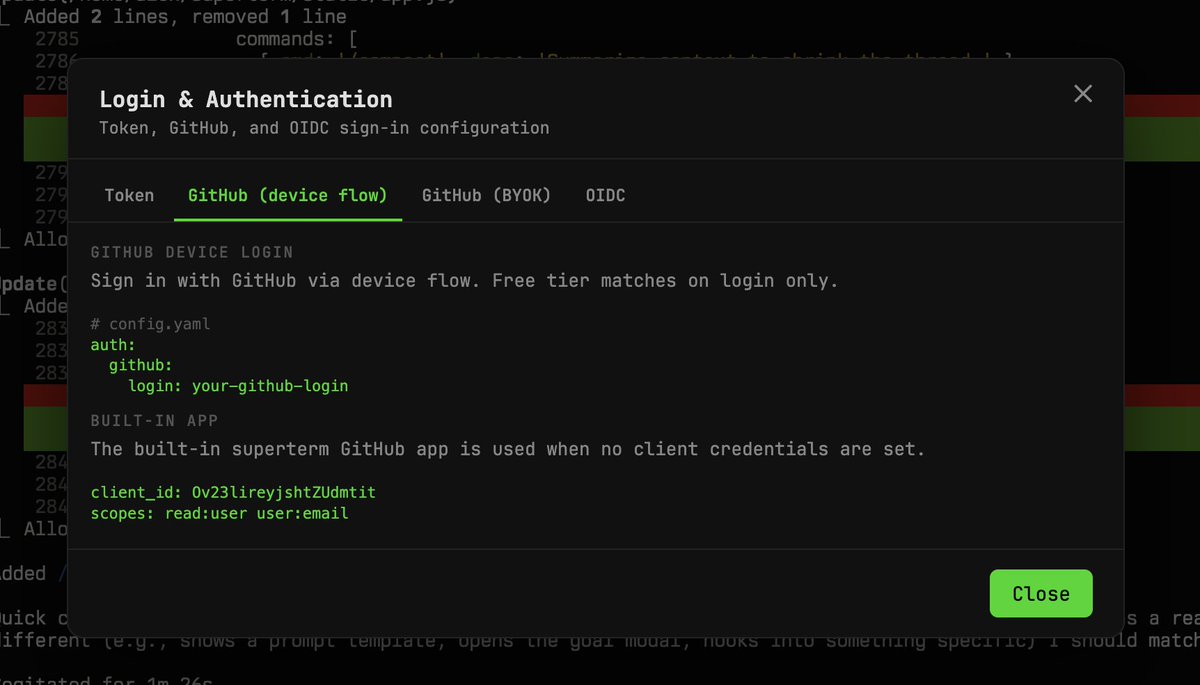Click the 'Sign in with GitHub via device flow' text
This screenshot has width=1200, height=685.
[464, 281]
